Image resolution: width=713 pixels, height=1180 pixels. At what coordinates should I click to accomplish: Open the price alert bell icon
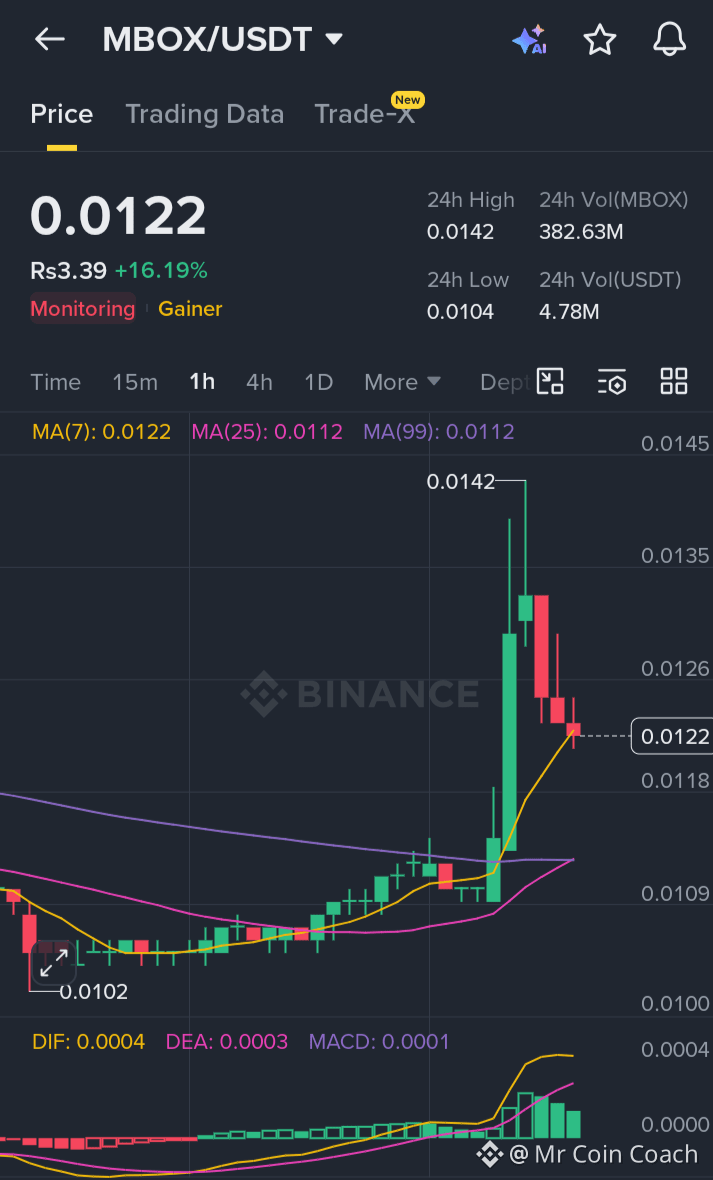pos(669,39)
